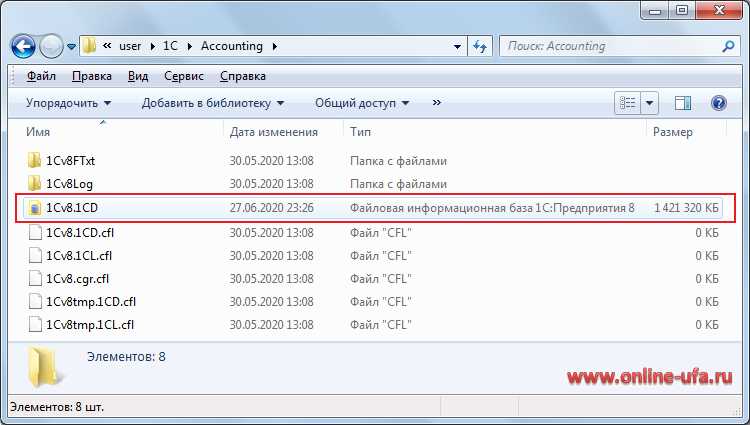Click the magnifier search icon
The image size is (750, 425).
[728, 46]
